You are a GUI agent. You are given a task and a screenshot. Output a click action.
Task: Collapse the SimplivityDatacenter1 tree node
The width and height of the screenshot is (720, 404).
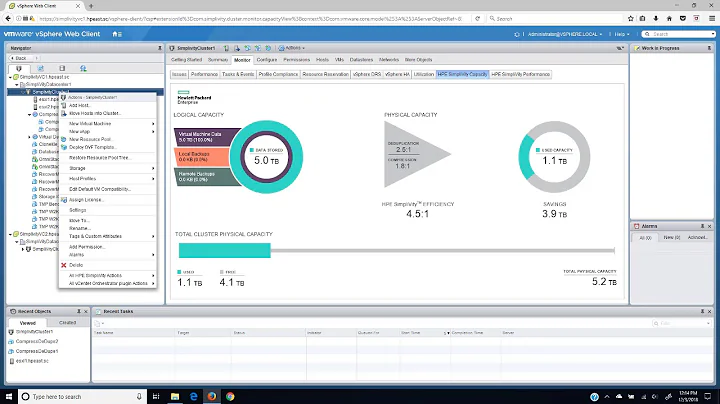17,84
